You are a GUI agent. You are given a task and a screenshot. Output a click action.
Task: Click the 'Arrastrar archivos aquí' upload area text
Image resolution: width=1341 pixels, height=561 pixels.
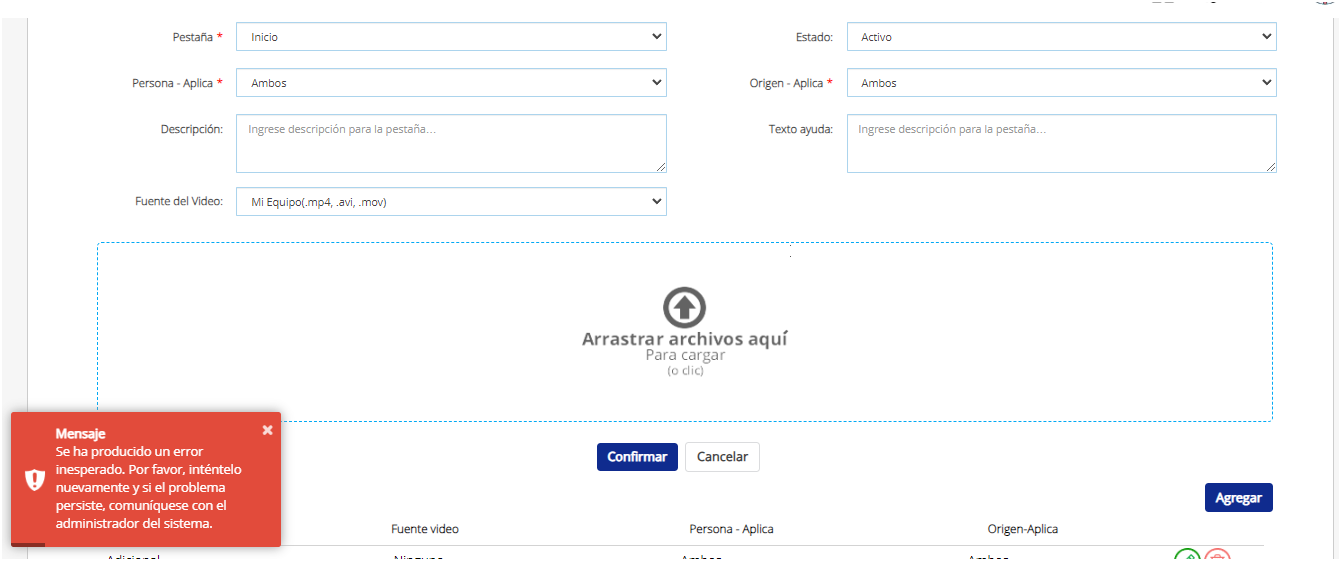click(685, 339)
